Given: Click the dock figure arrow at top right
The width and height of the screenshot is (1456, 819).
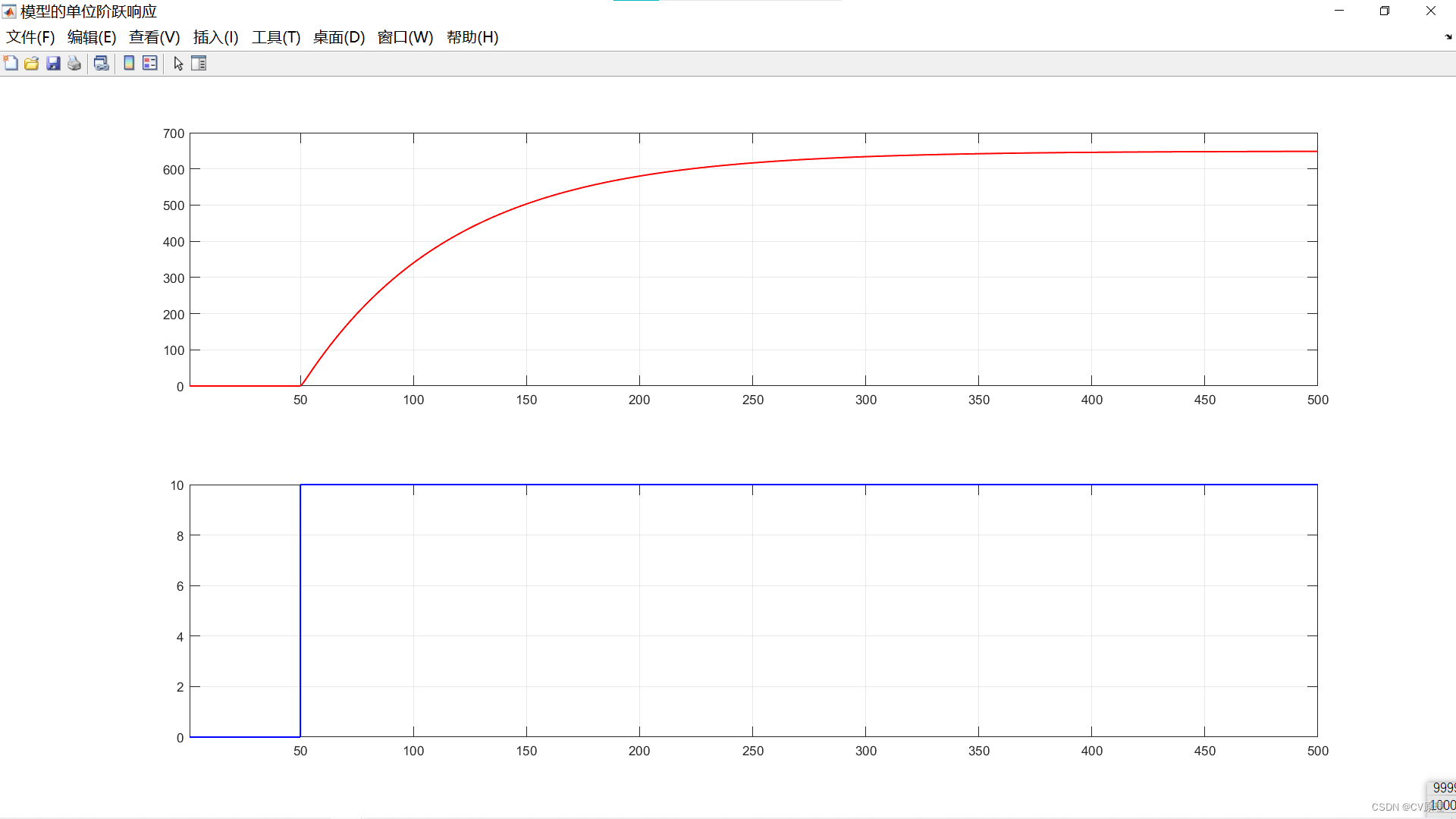Looking at the screenshot, I should click(1448, 36).
